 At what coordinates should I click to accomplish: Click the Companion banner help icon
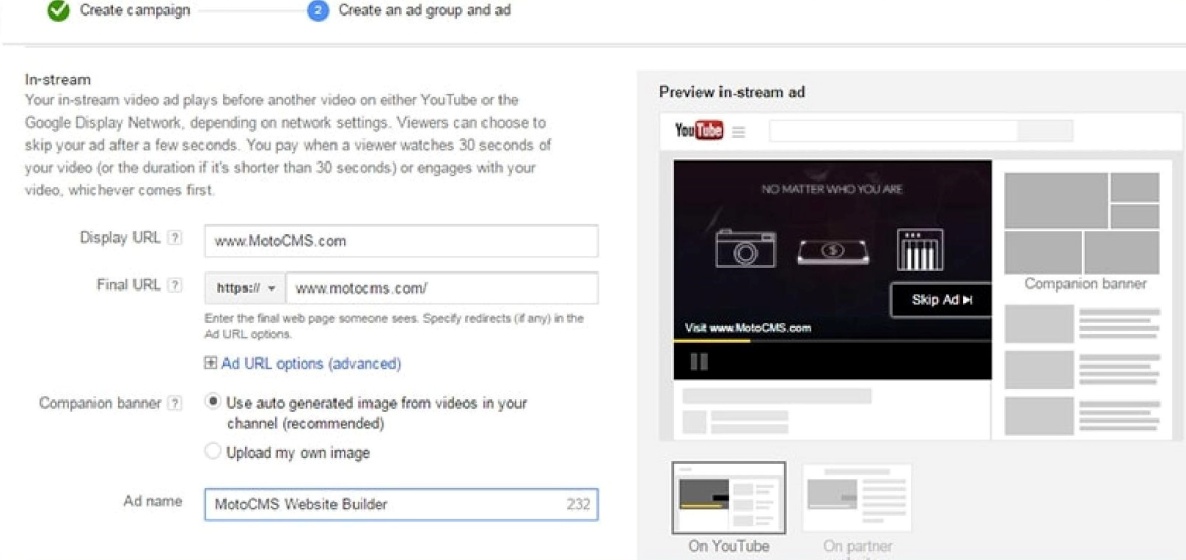click(x=175, y=404)
